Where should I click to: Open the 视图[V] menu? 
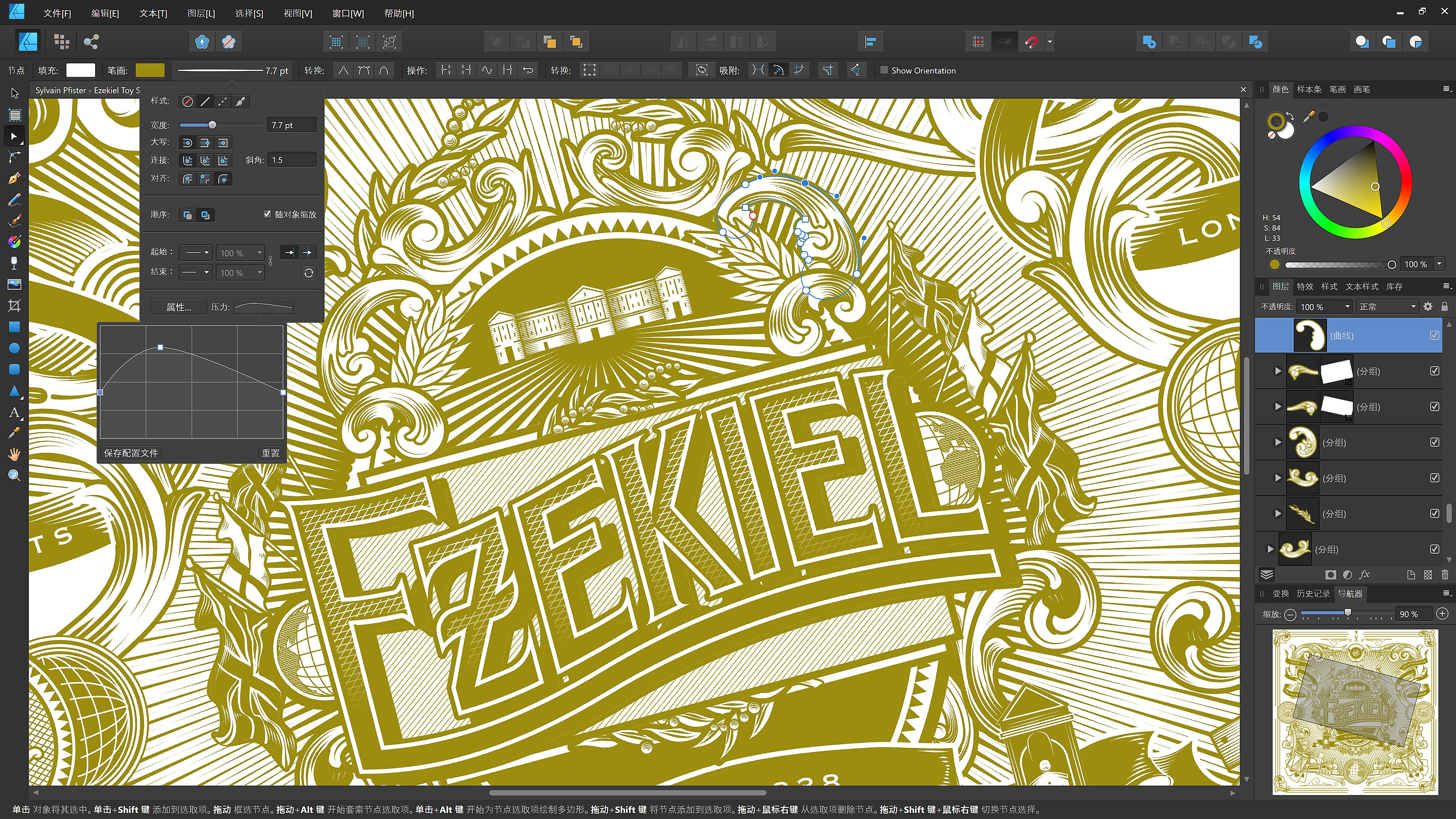pyautogui.click(x=298, y=13)
